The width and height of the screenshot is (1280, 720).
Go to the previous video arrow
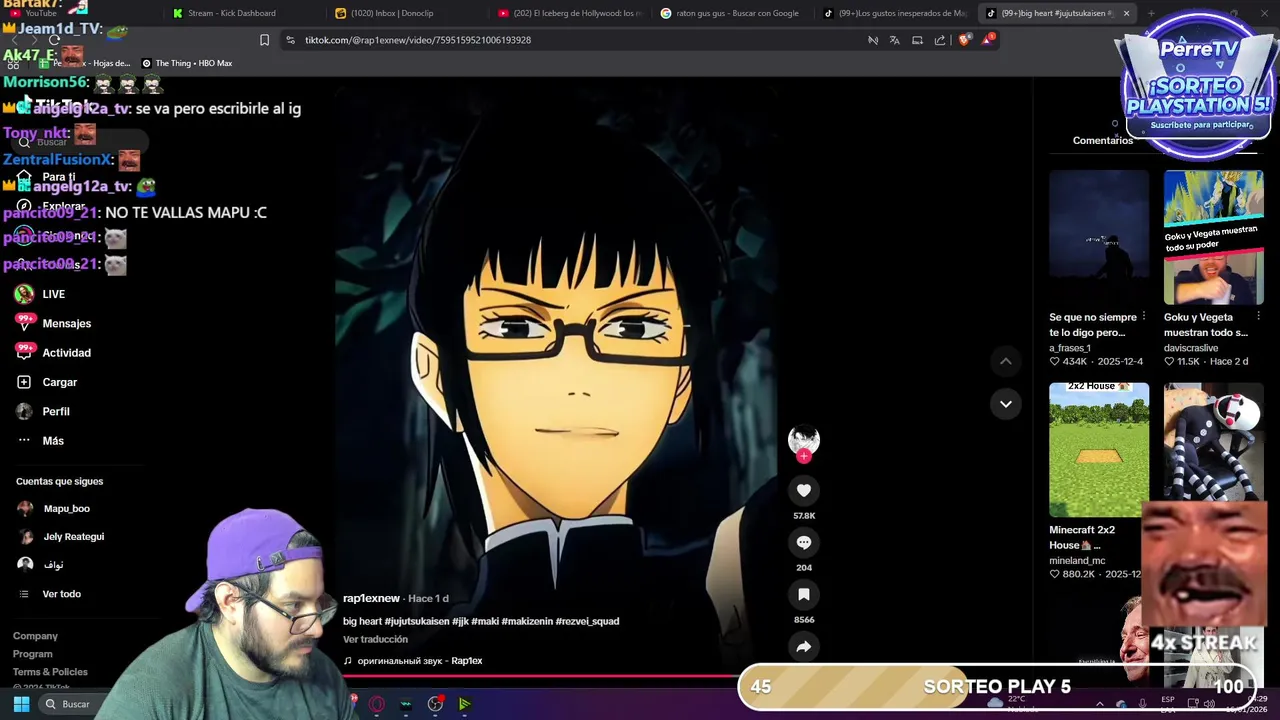(x=1006, y=361)
